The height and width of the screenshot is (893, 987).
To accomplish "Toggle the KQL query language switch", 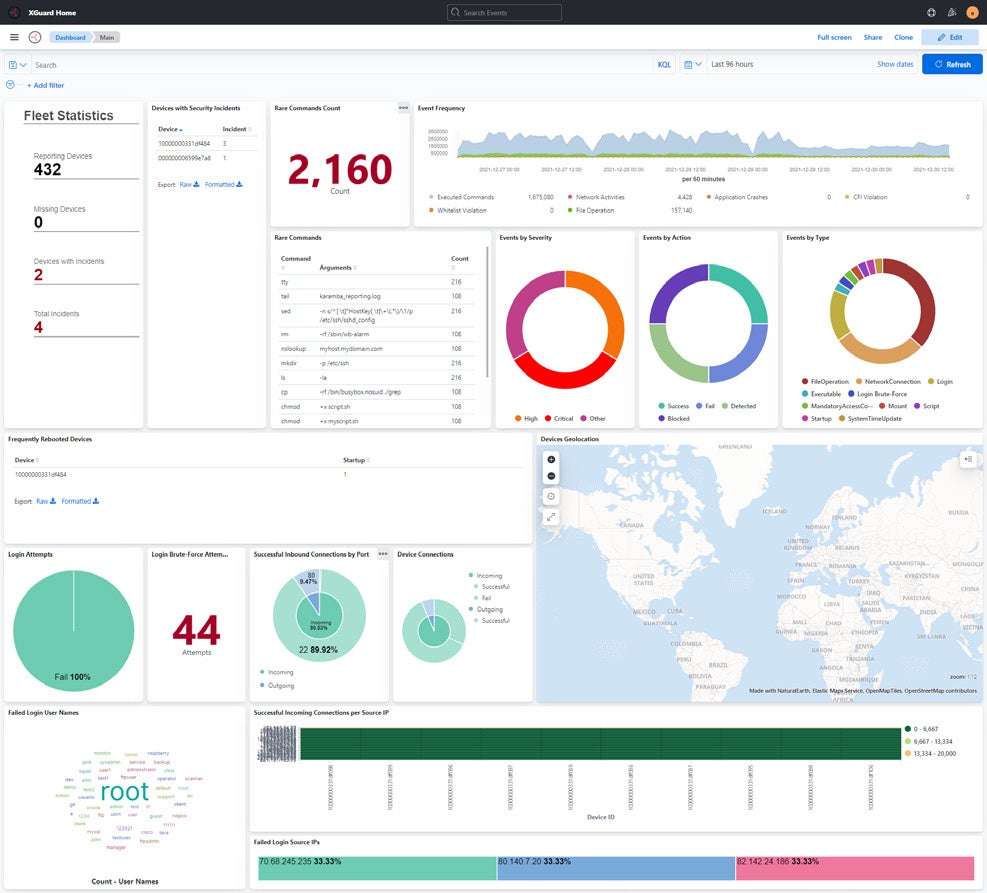I will [664, 64].
